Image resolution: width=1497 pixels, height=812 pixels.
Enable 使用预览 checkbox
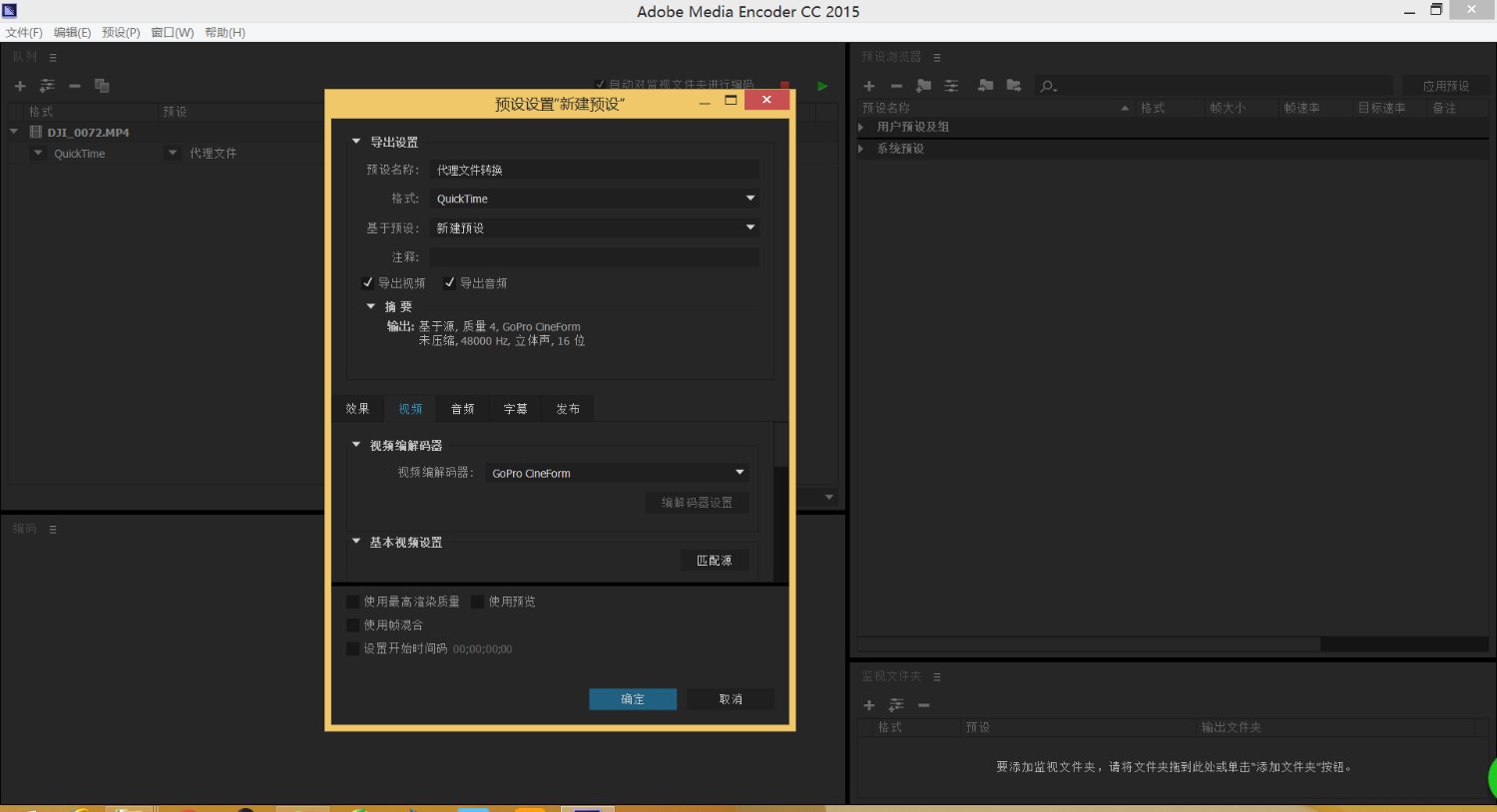(x=477, y=602)
